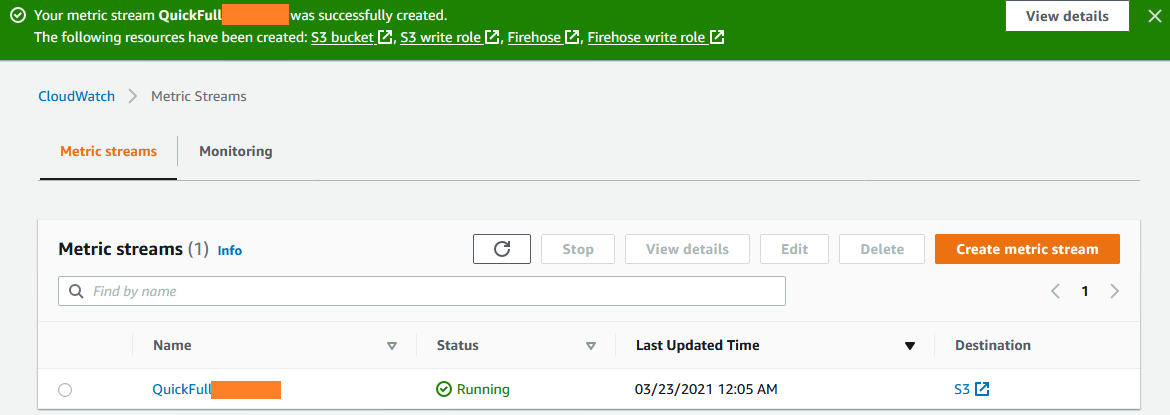The width and height of the screenshot is (1170, 415).
Task: Open the Info link beside Metric streams
Action: point(230,251)
